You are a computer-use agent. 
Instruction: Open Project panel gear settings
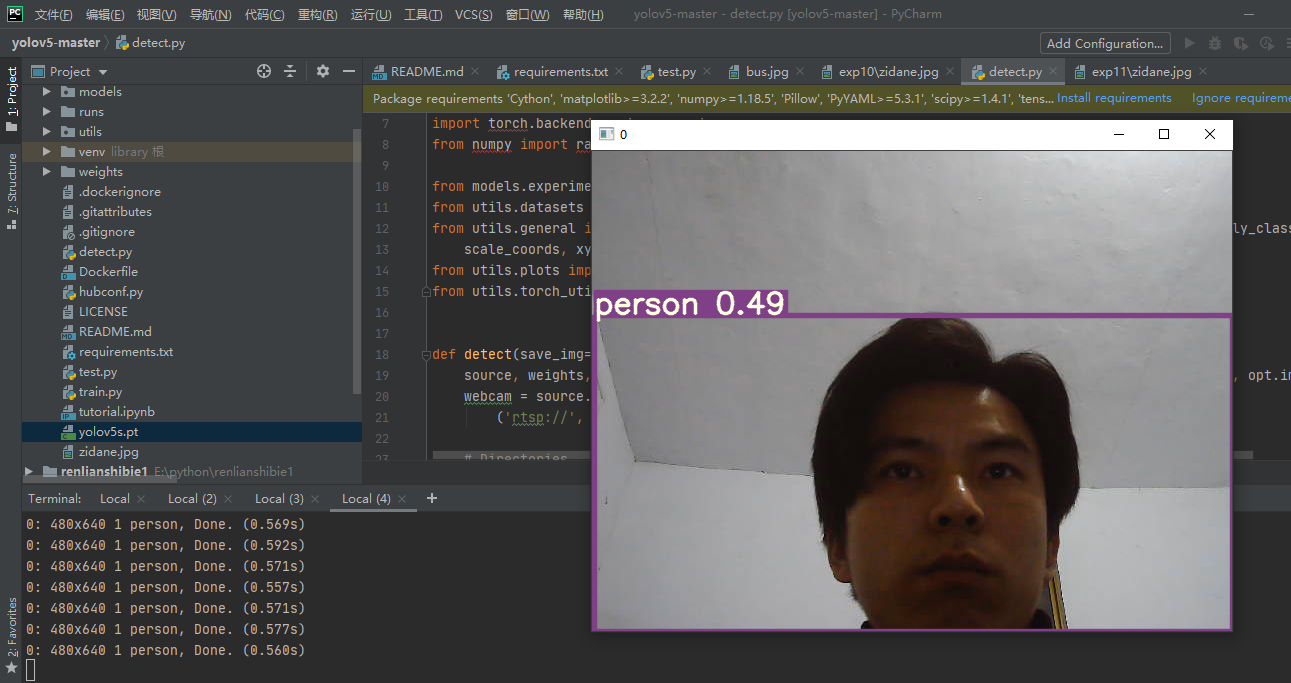tap(322, 71)
